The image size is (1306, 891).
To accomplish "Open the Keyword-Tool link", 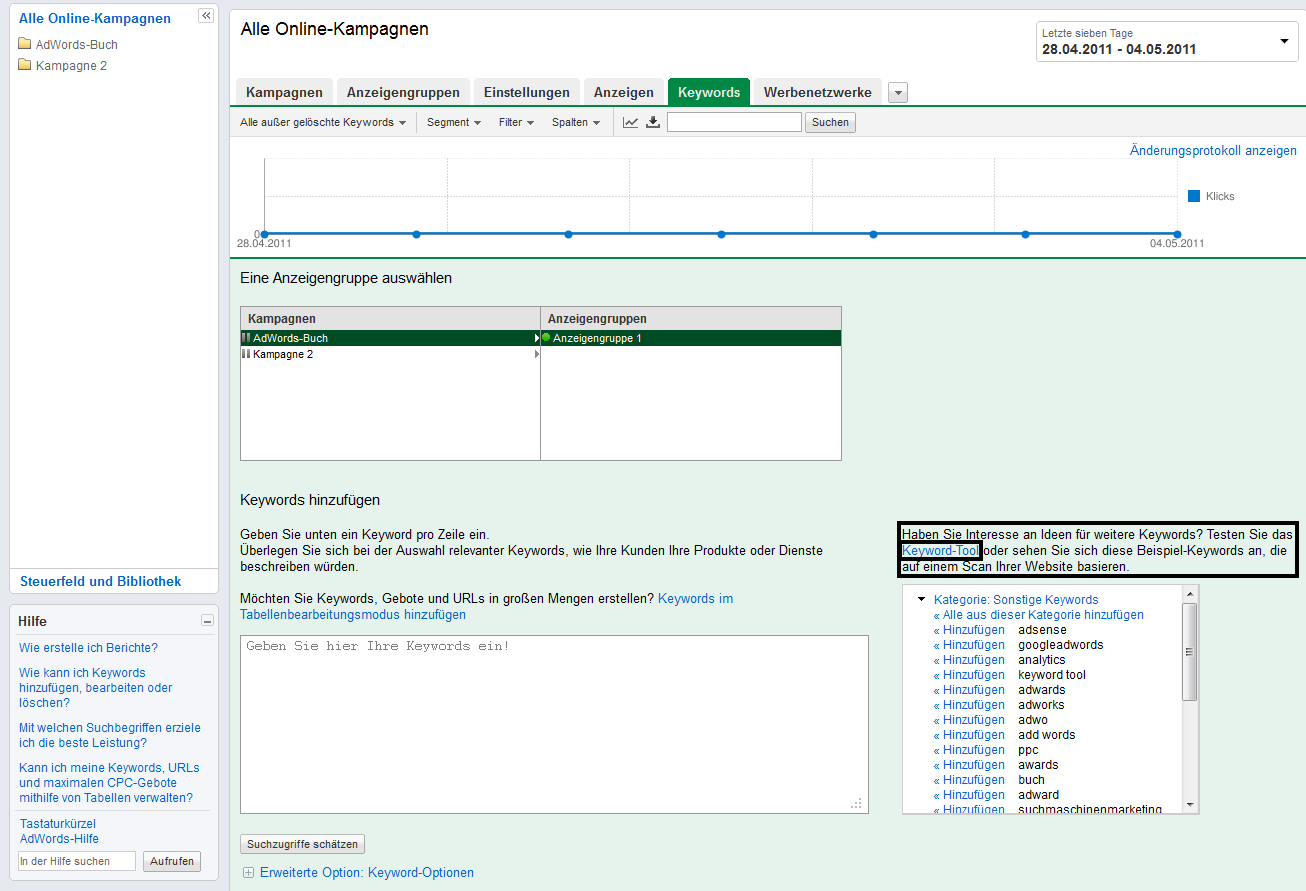I will (940, 550).
